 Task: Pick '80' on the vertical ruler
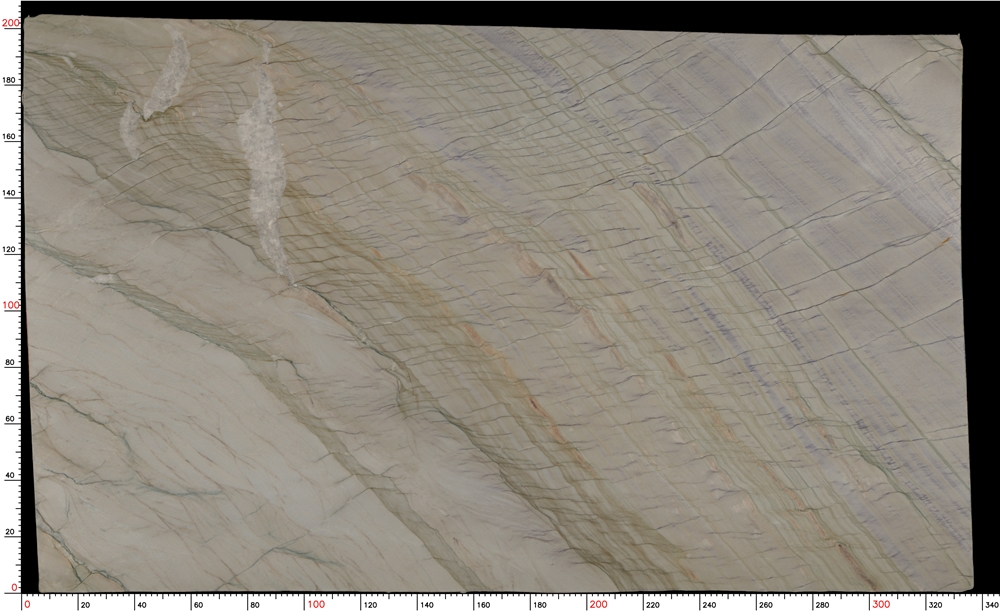pyautogui.click(x=10, y=362)
